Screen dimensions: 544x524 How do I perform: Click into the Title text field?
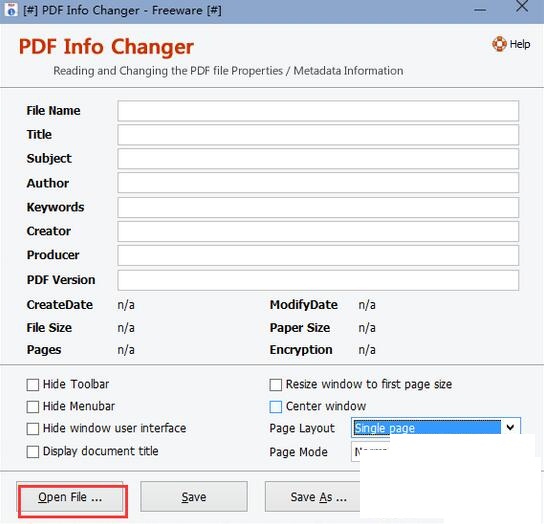[x=318, y=135]
